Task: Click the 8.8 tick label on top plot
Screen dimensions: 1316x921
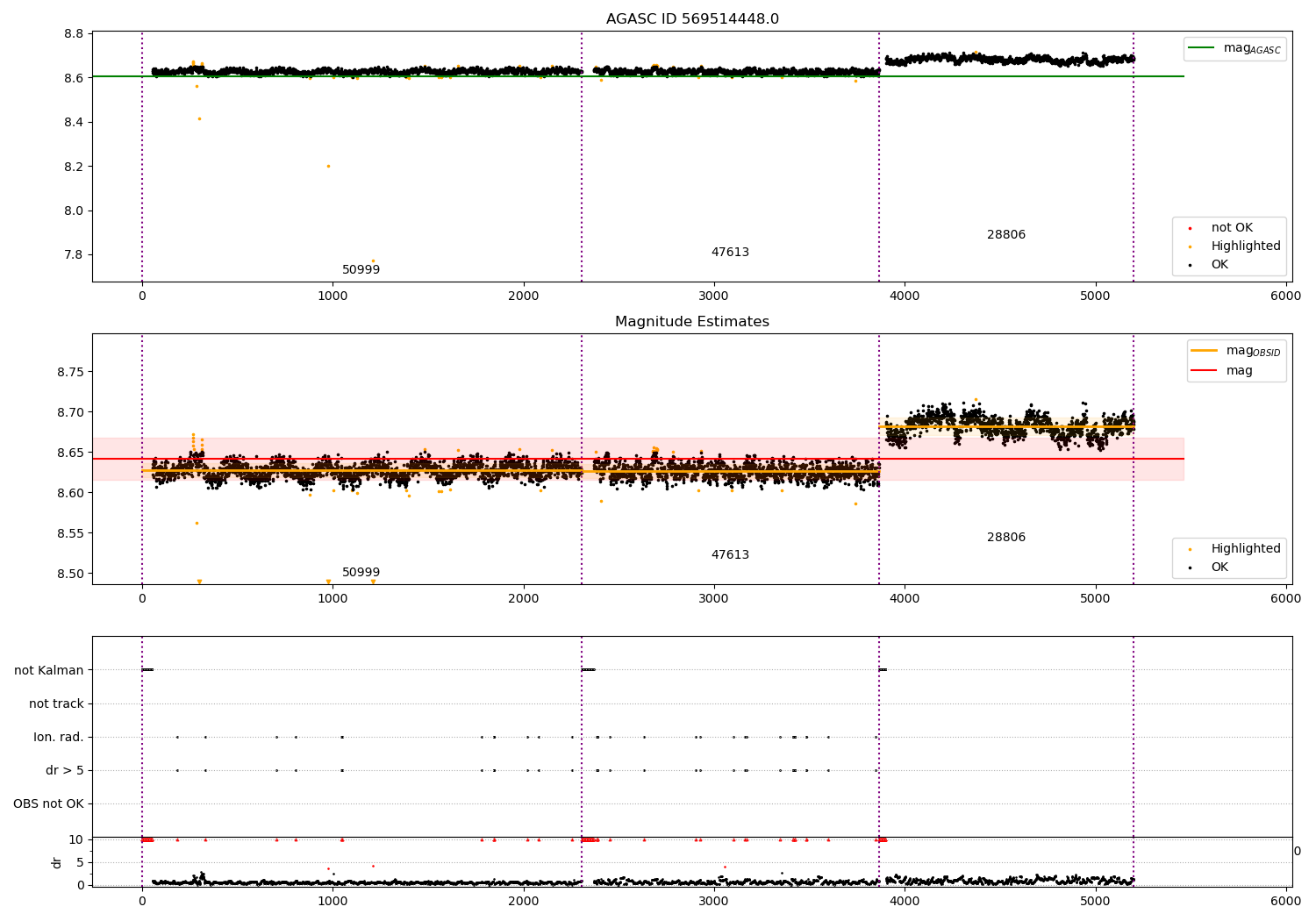Action: (x=74, y=34)
